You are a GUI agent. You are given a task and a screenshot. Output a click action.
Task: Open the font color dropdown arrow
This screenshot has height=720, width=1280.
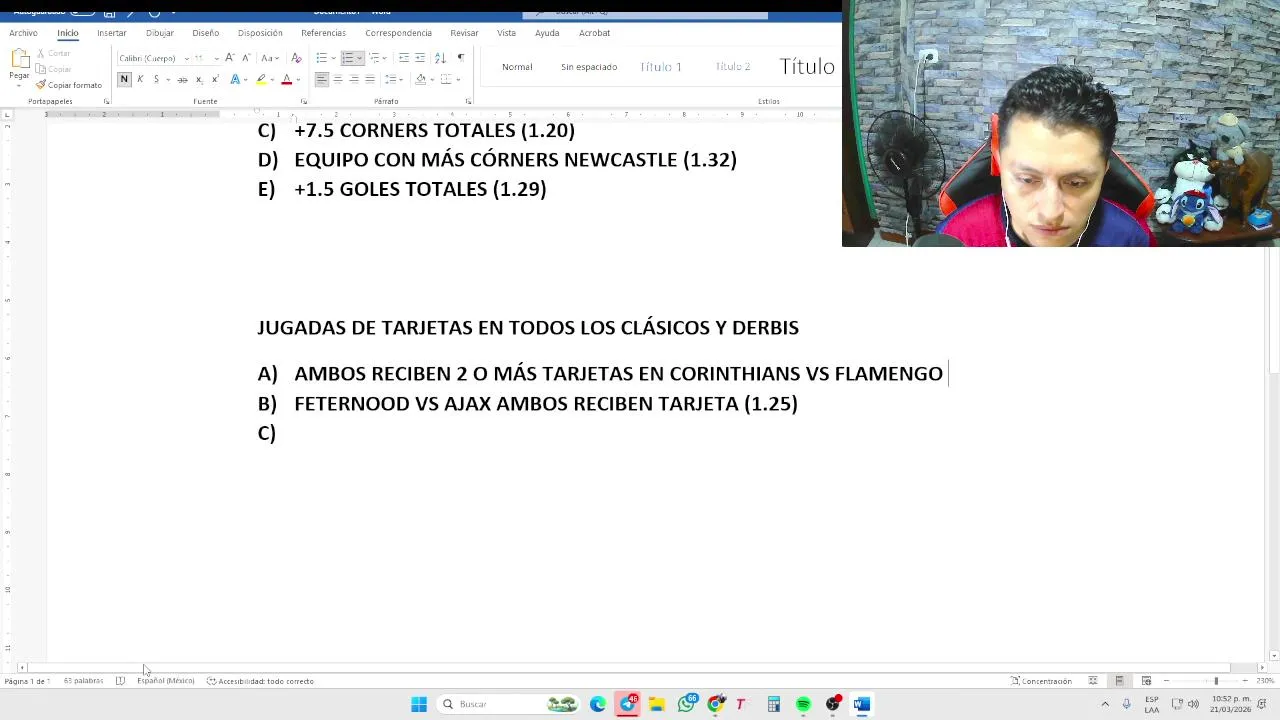[298, 79]
